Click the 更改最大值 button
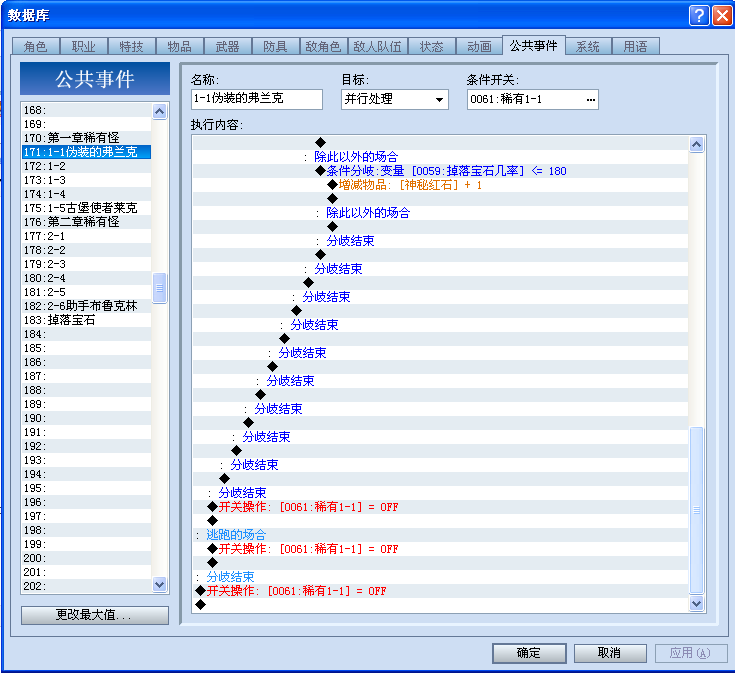Viewport: 735px width, 673px height. point(95,615)
